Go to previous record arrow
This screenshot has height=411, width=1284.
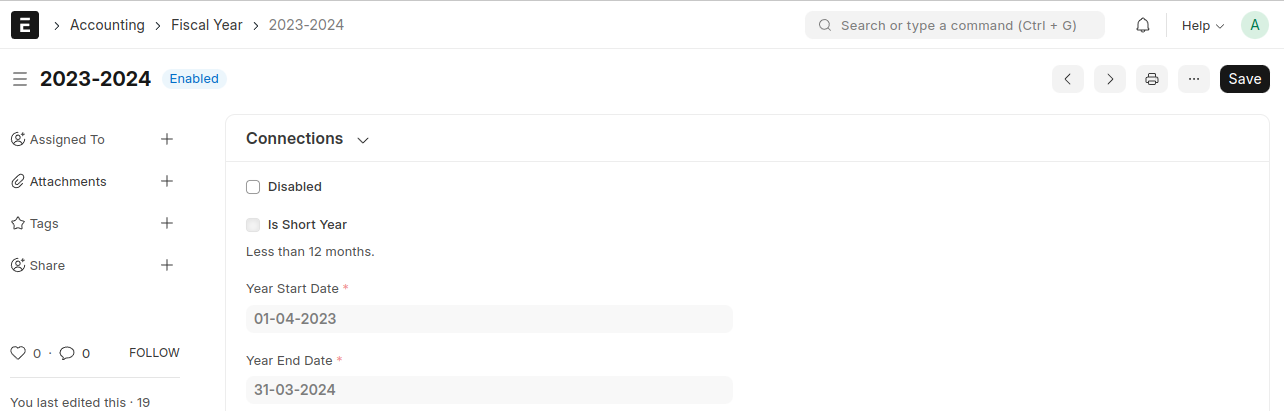(x=1068, y=79)
